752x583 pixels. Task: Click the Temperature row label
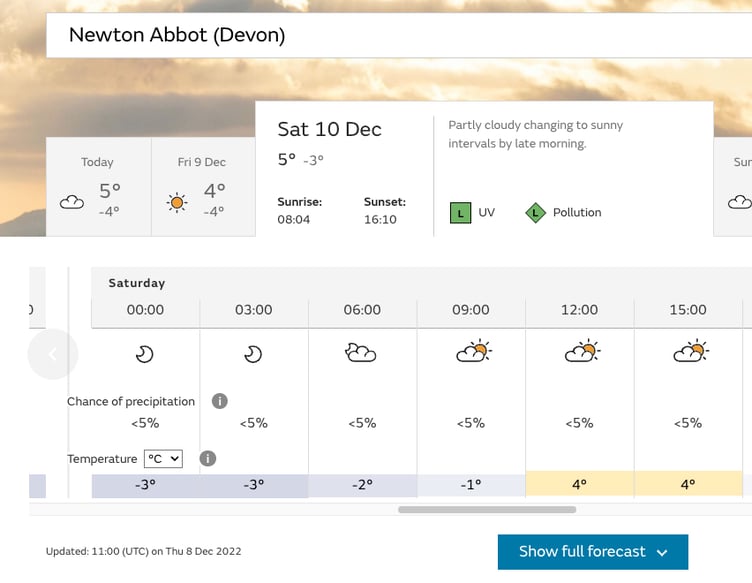click(102, 459)
